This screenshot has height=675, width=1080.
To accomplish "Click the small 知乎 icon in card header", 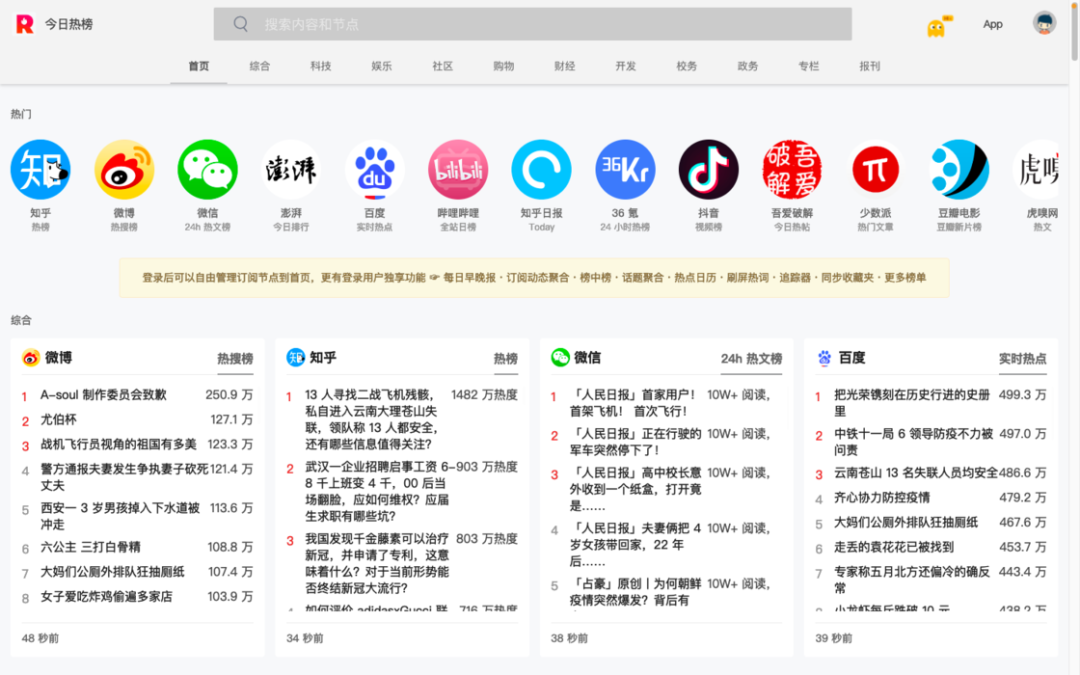I will (x=295, y=357).
